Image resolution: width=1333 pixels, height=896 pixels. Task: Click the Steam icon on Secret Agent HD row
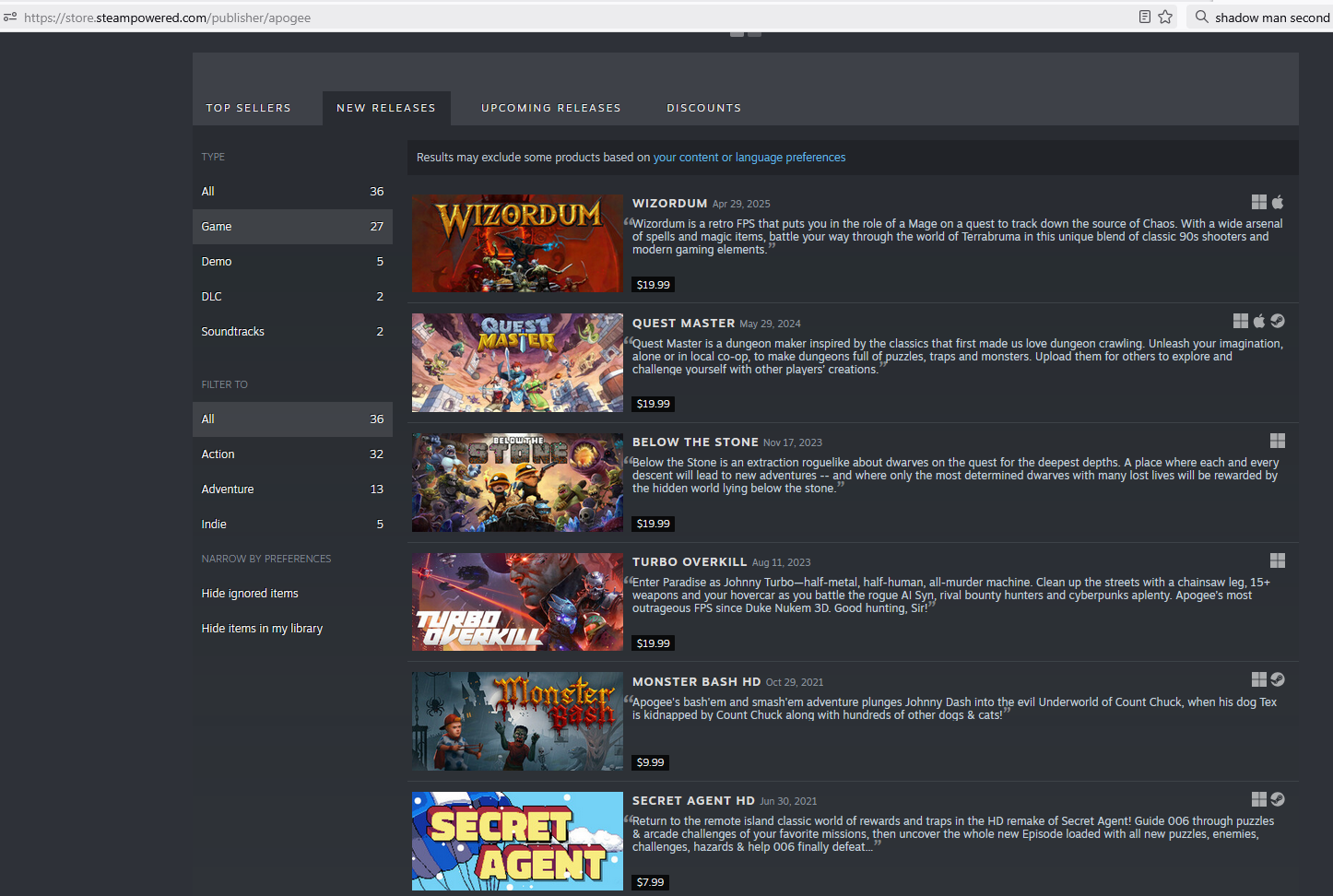(x=1278, y=799)
